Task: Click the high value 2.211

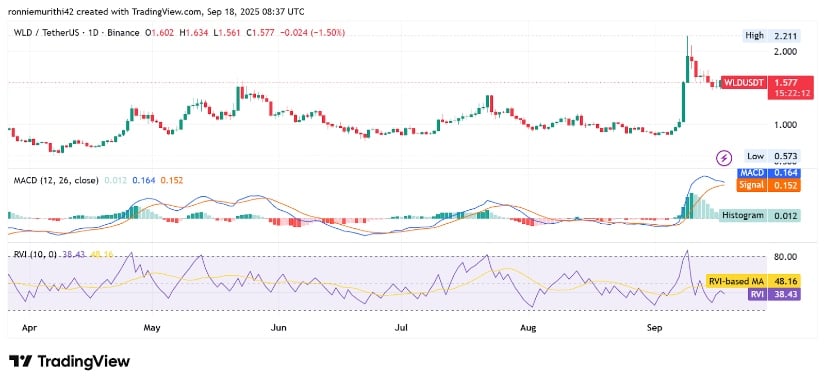Action: coord(784,36)
